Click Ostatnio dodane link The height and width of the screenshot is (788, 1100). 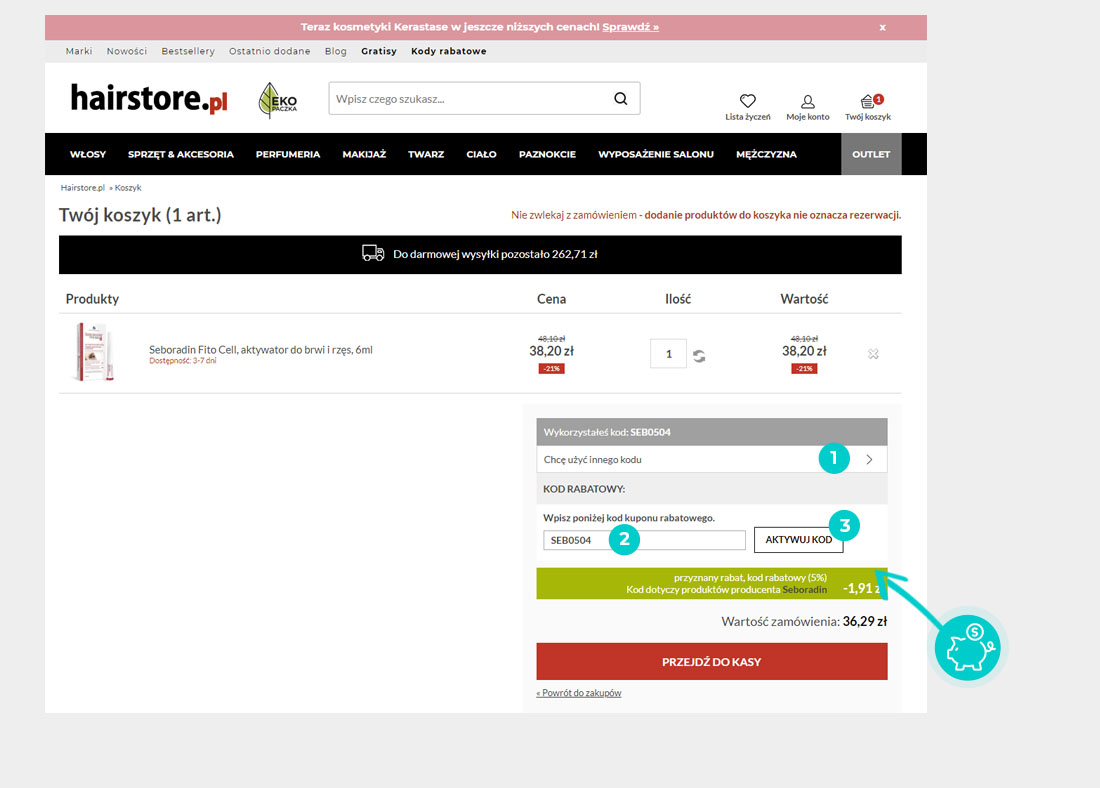pos(269,51)
